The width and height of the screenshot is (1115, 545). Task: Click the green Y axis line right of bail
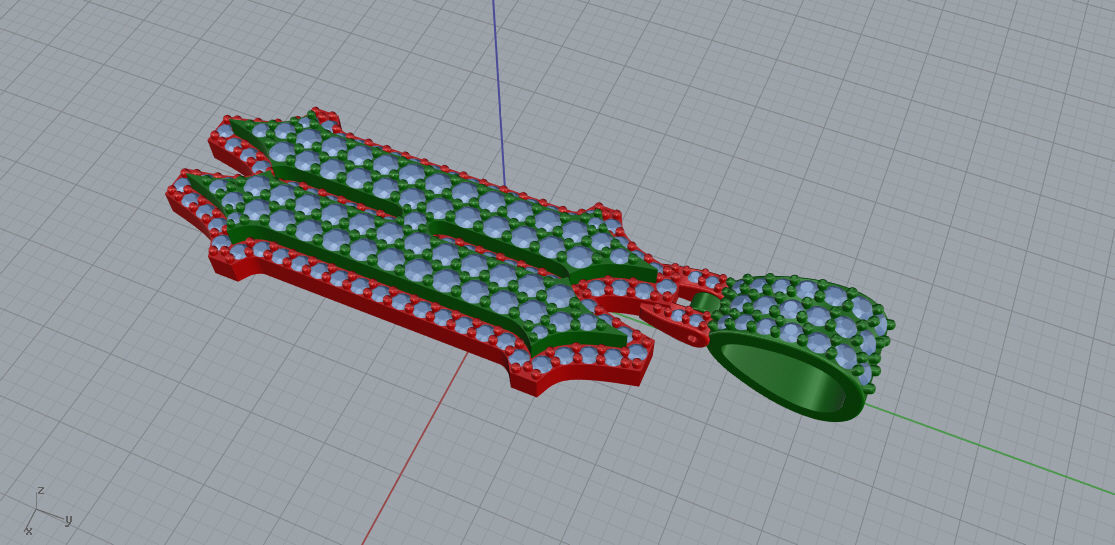pos(988,450)
